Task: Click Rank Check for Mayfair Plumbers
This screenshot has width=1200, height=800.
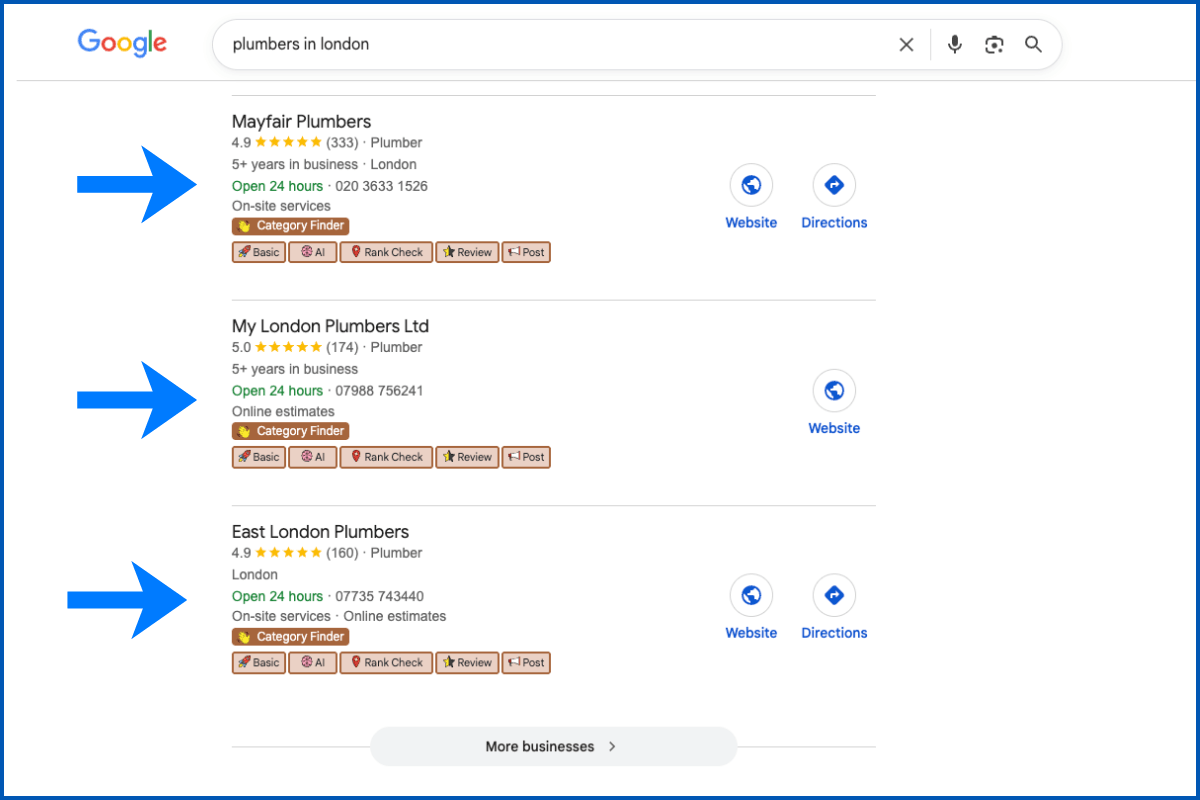Action: pos(386,252)
